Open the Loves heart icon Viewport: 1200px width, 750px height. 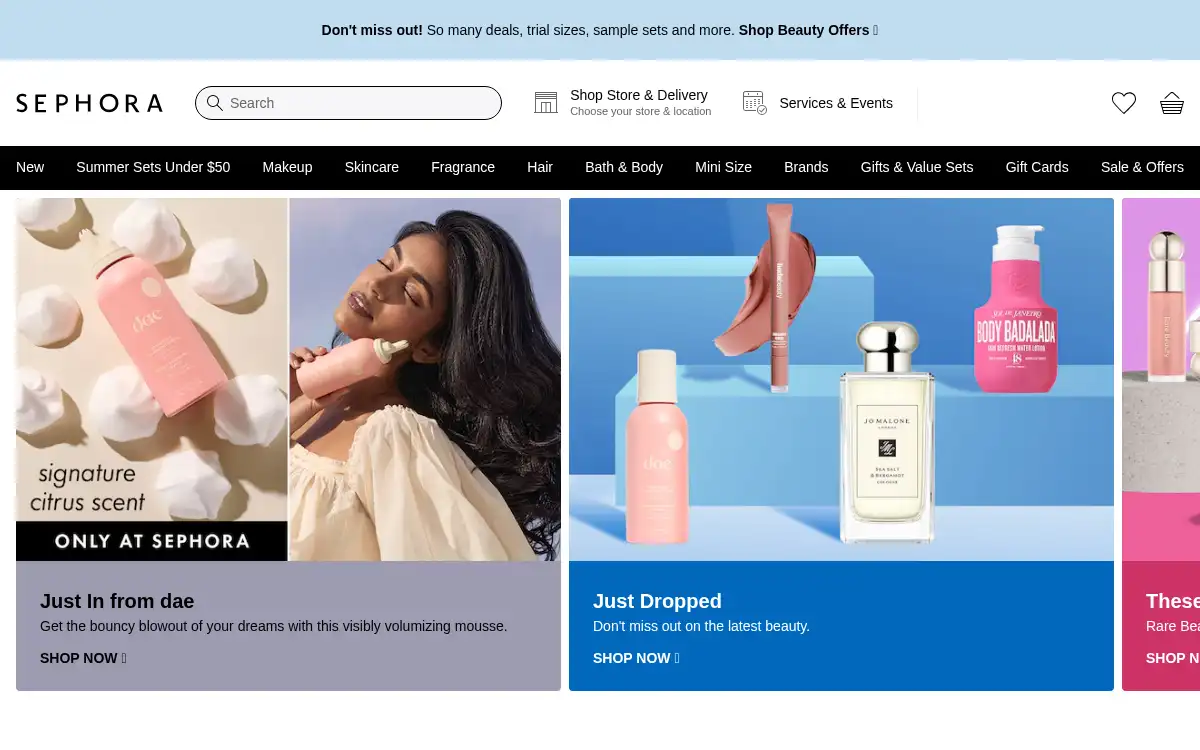(1124, 103)
